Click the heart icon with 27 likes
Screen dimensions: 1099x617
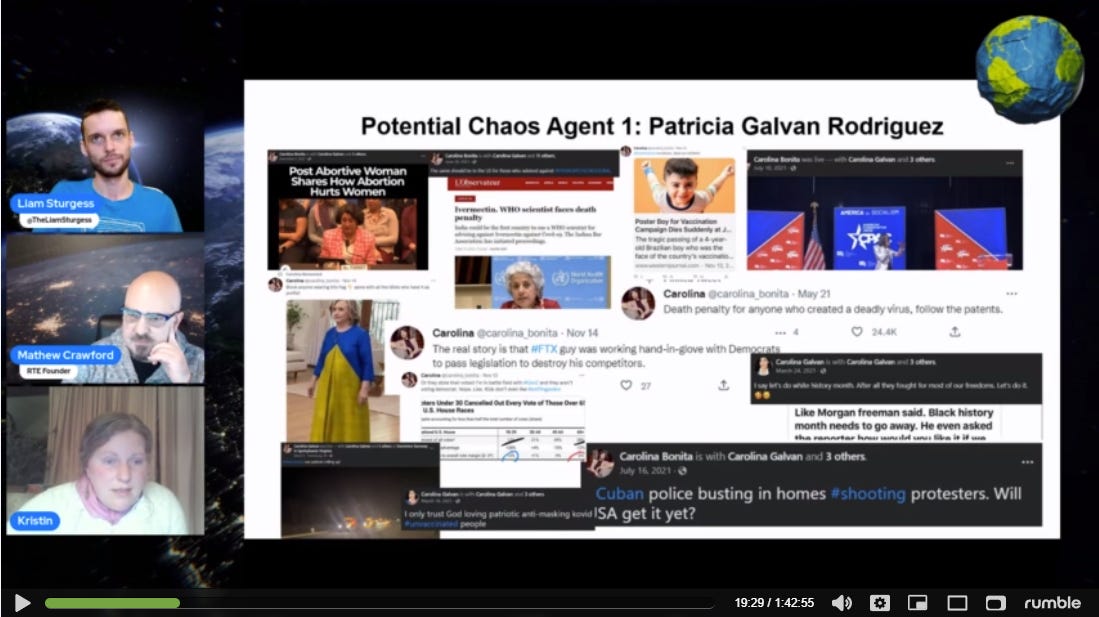[x=626, y=385]
